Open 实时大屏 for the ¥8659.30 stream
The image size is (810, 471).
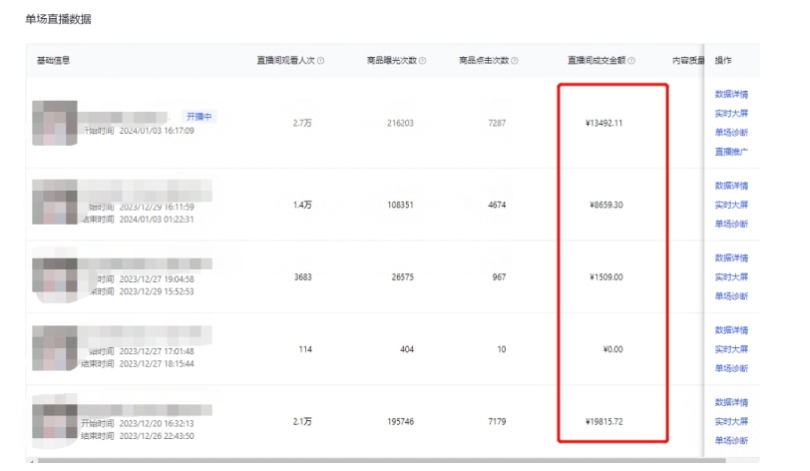pos(731,205)
